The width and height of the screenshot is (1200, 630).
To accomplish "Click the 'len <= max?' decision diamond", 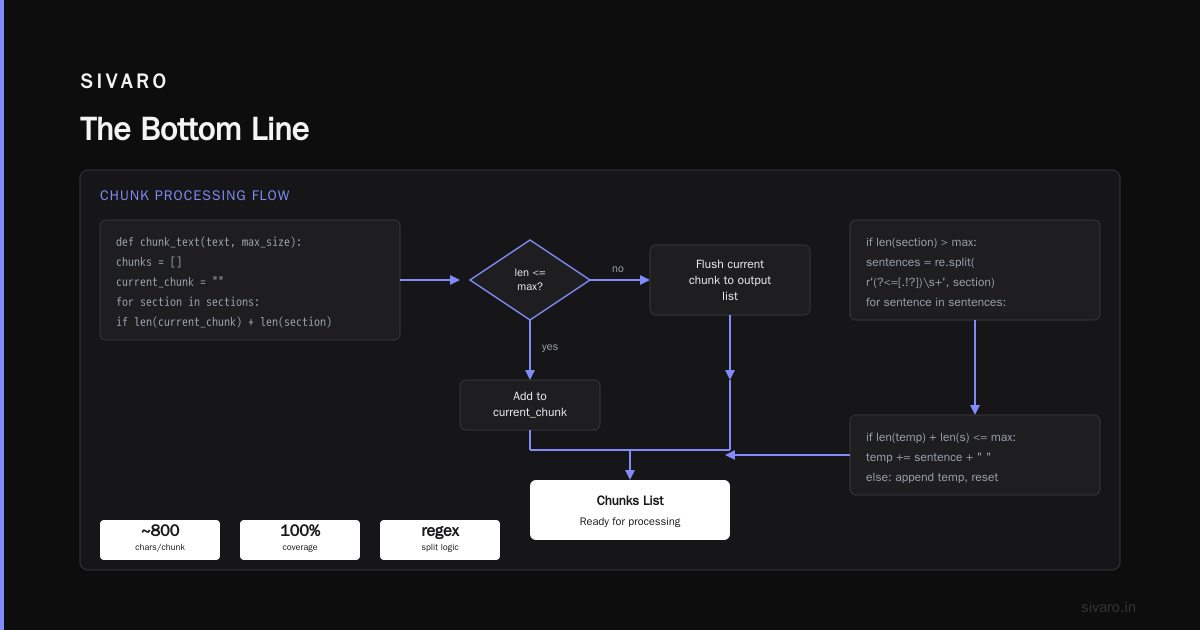I will [x=530, y=280].
